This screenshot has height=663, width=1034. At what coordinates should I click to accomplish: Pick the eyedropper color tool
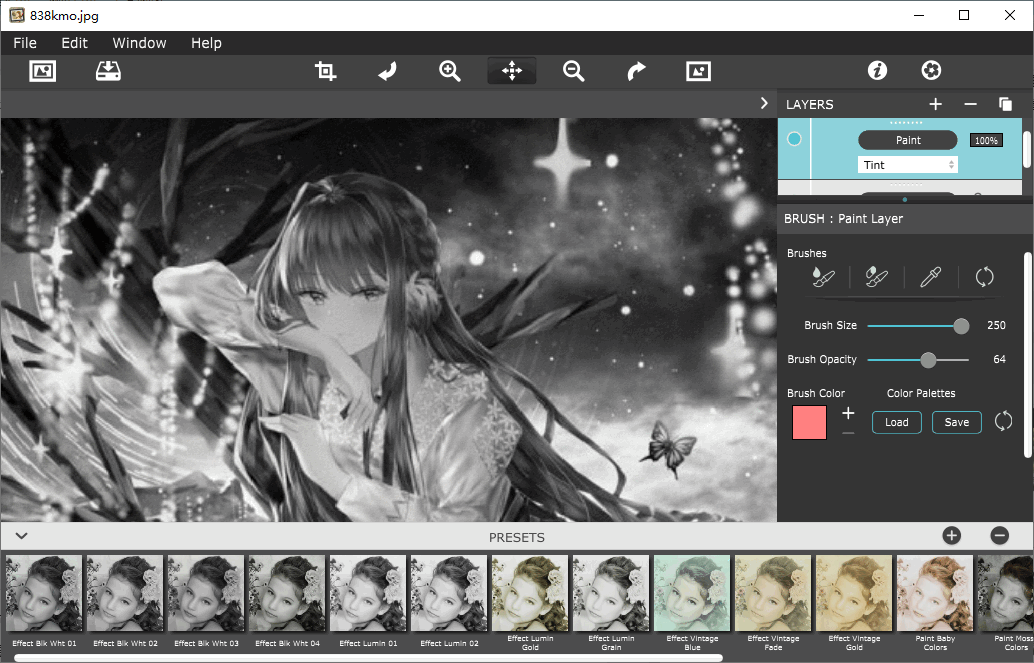pyautogui.click(x=930, y=277)
